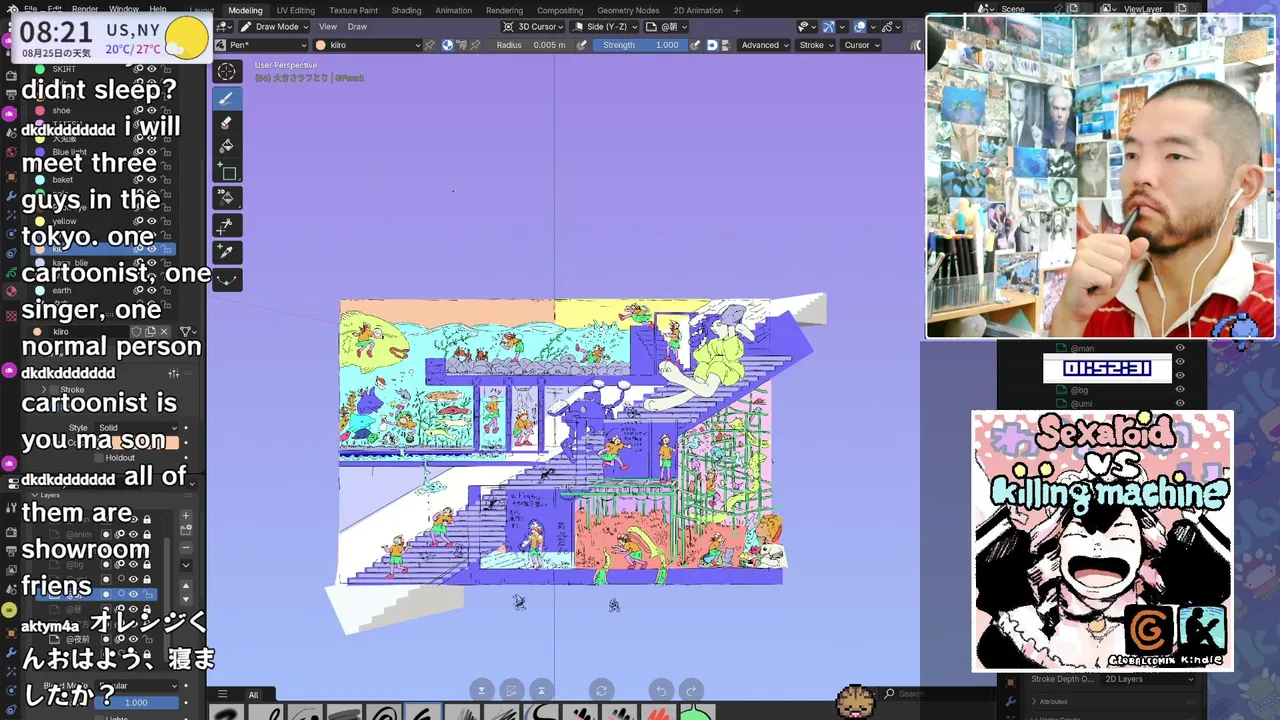Add a new grease pencil layer
Screen dimensions: 1280x720
pos(186,517)
